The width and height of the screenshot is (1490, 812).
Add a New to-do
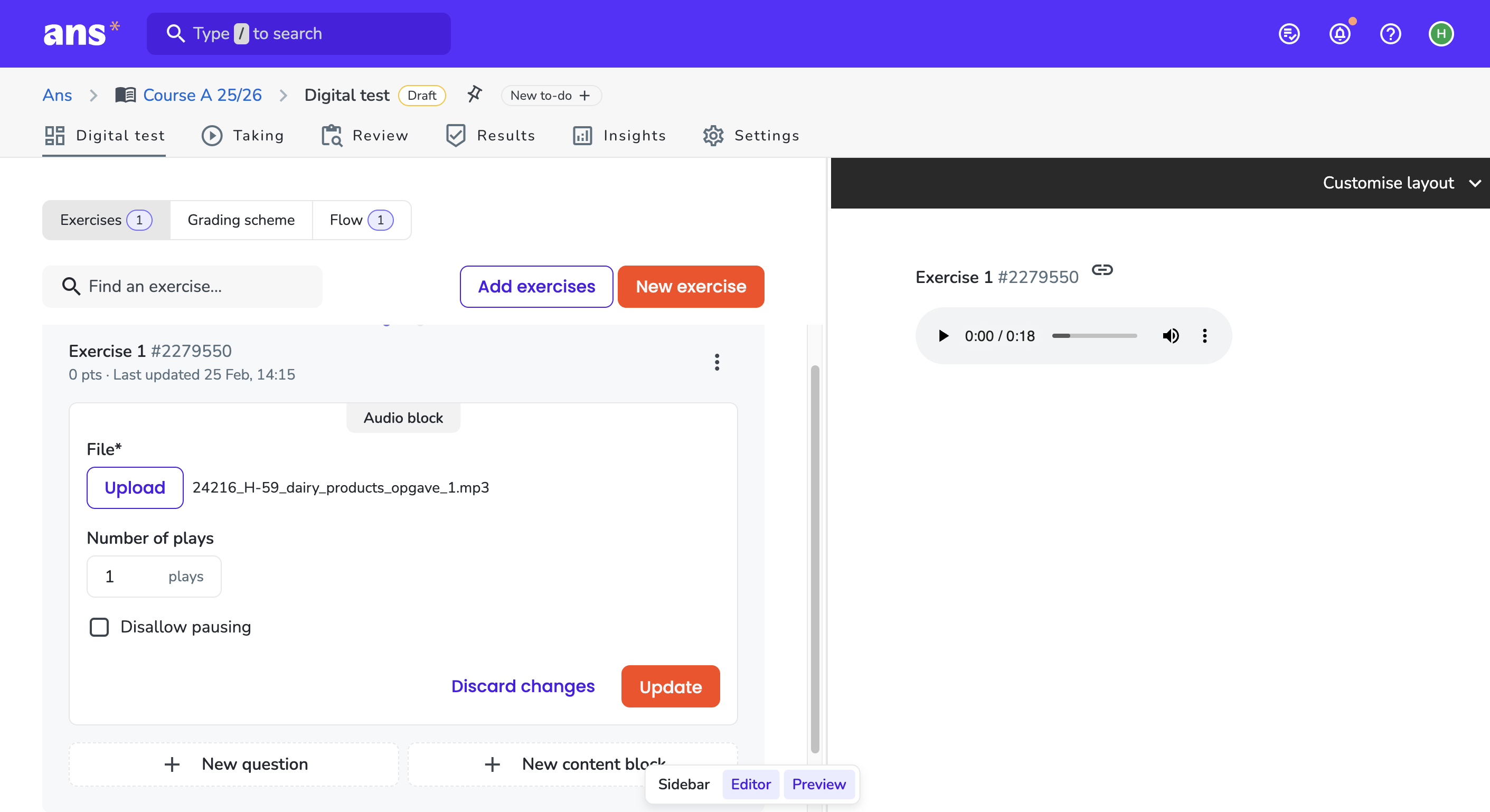pyautogui.click(x=551, y=96)
